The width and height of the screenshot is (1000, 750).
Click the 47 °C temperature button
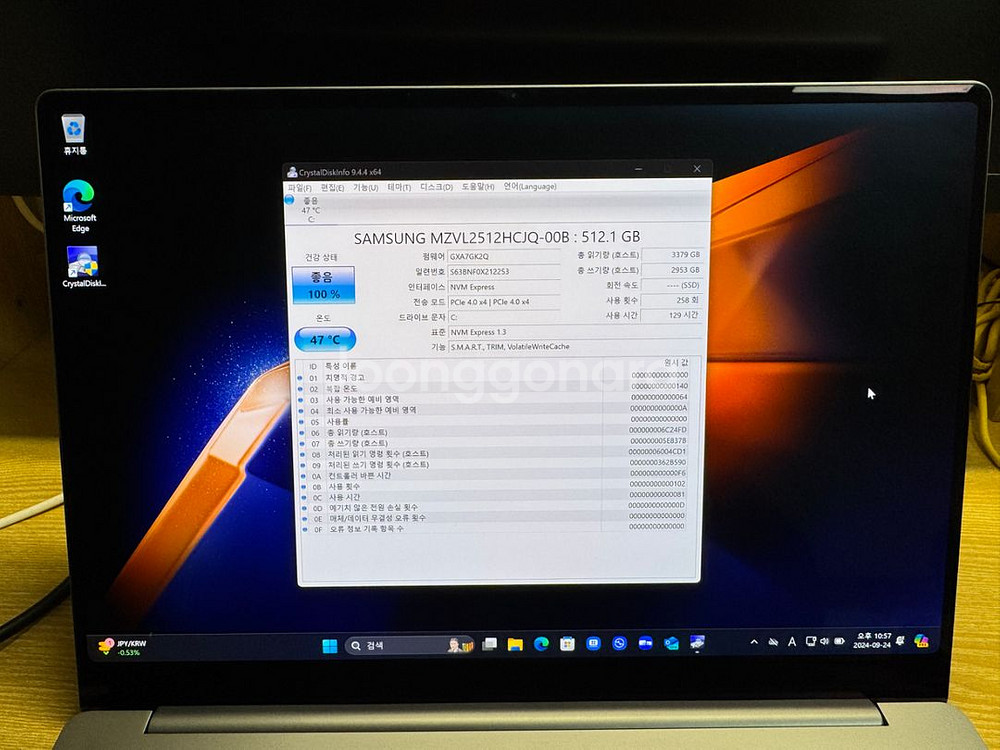(324, 339)
